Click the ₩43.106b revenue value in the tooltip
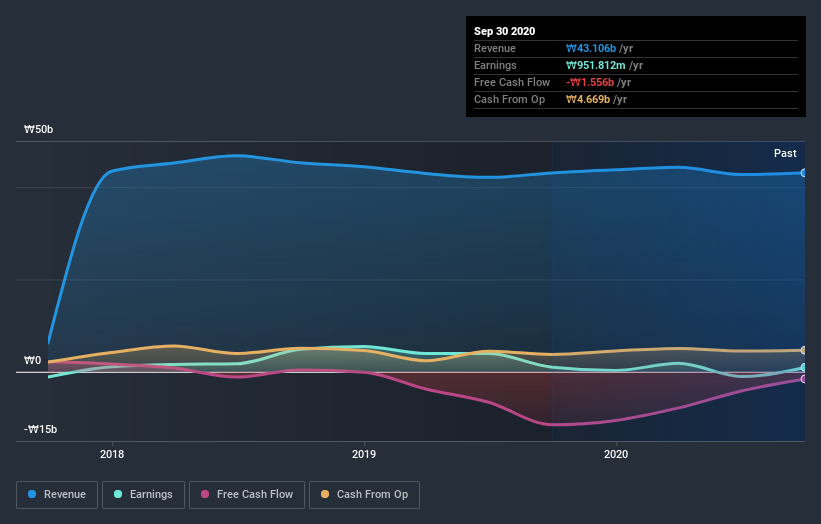The image size is (821, 524). click(x=591, y=48)
